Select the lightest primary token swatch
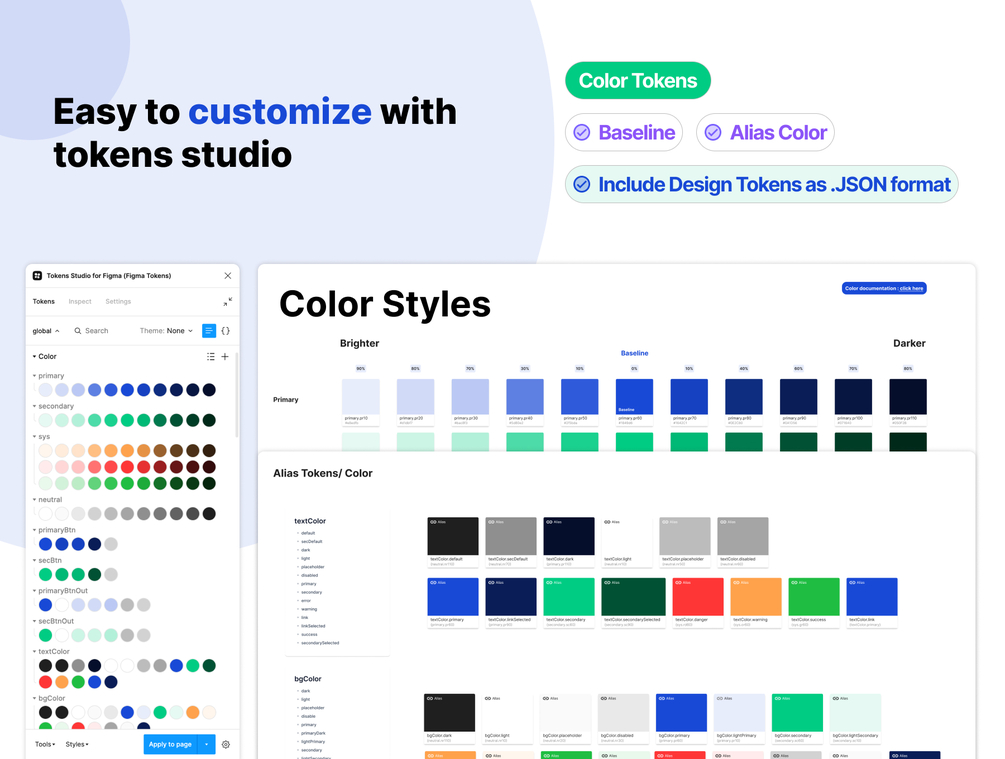 [46, 390]
